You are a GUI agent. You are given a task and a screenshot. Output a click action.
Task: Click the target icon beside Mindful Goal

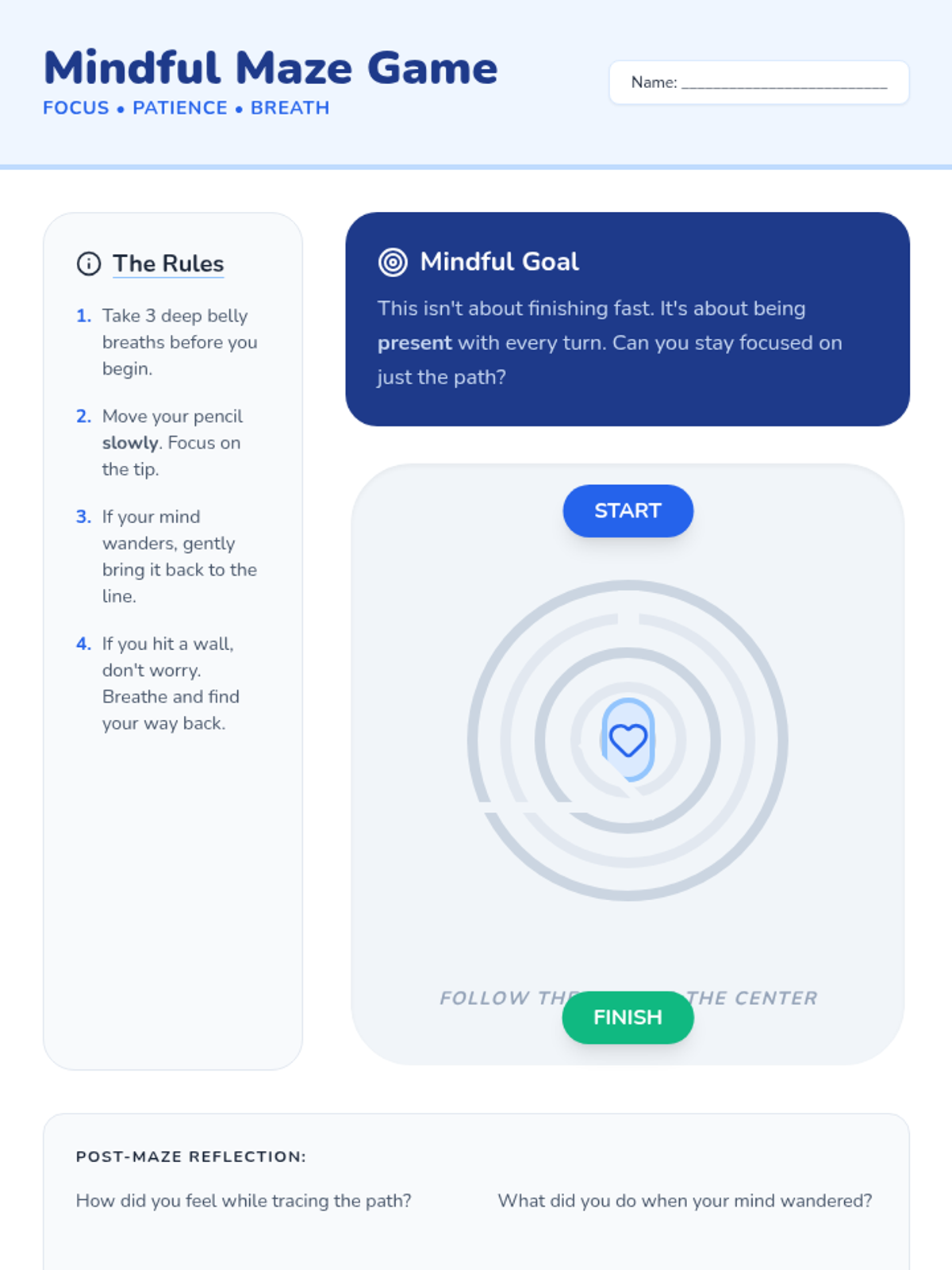pyautogui.click(x=393, y=262)
